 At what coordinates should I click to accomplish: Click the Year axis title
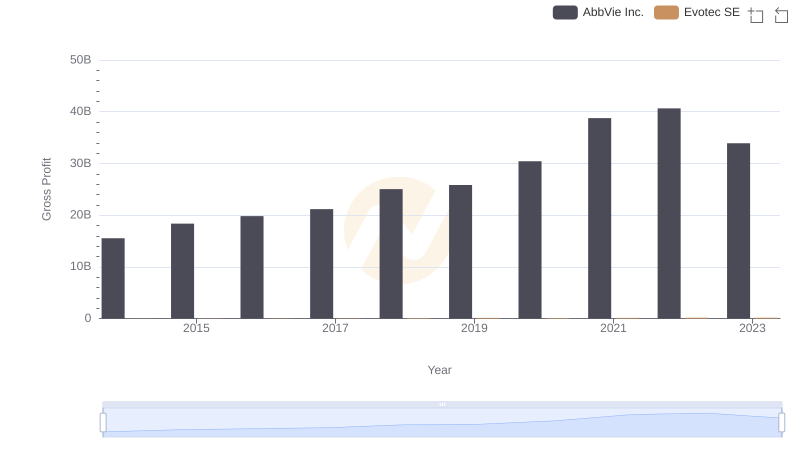(439, 370)
